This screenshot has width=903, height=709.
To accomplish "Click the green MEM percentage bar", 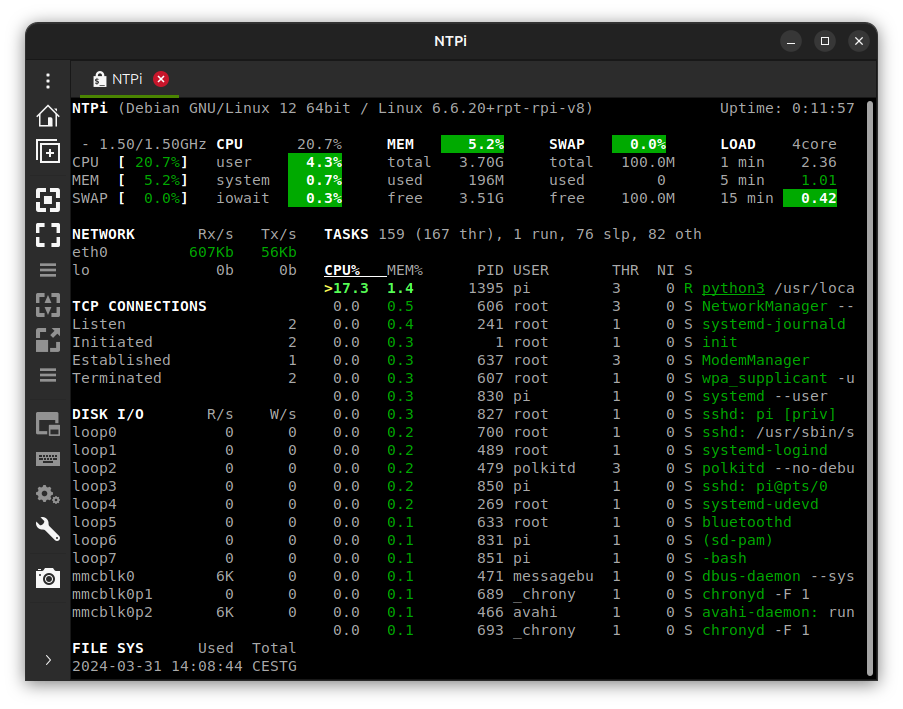I will coord(471,144).
